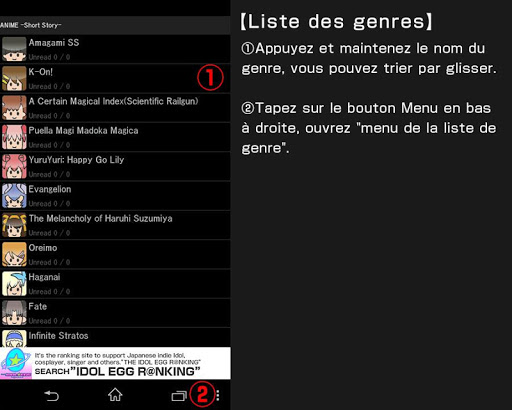This screenshot has height=410, width=512.
Task: Tap the Oreimo character avatar icon
Action: click(x=14, y=254)
